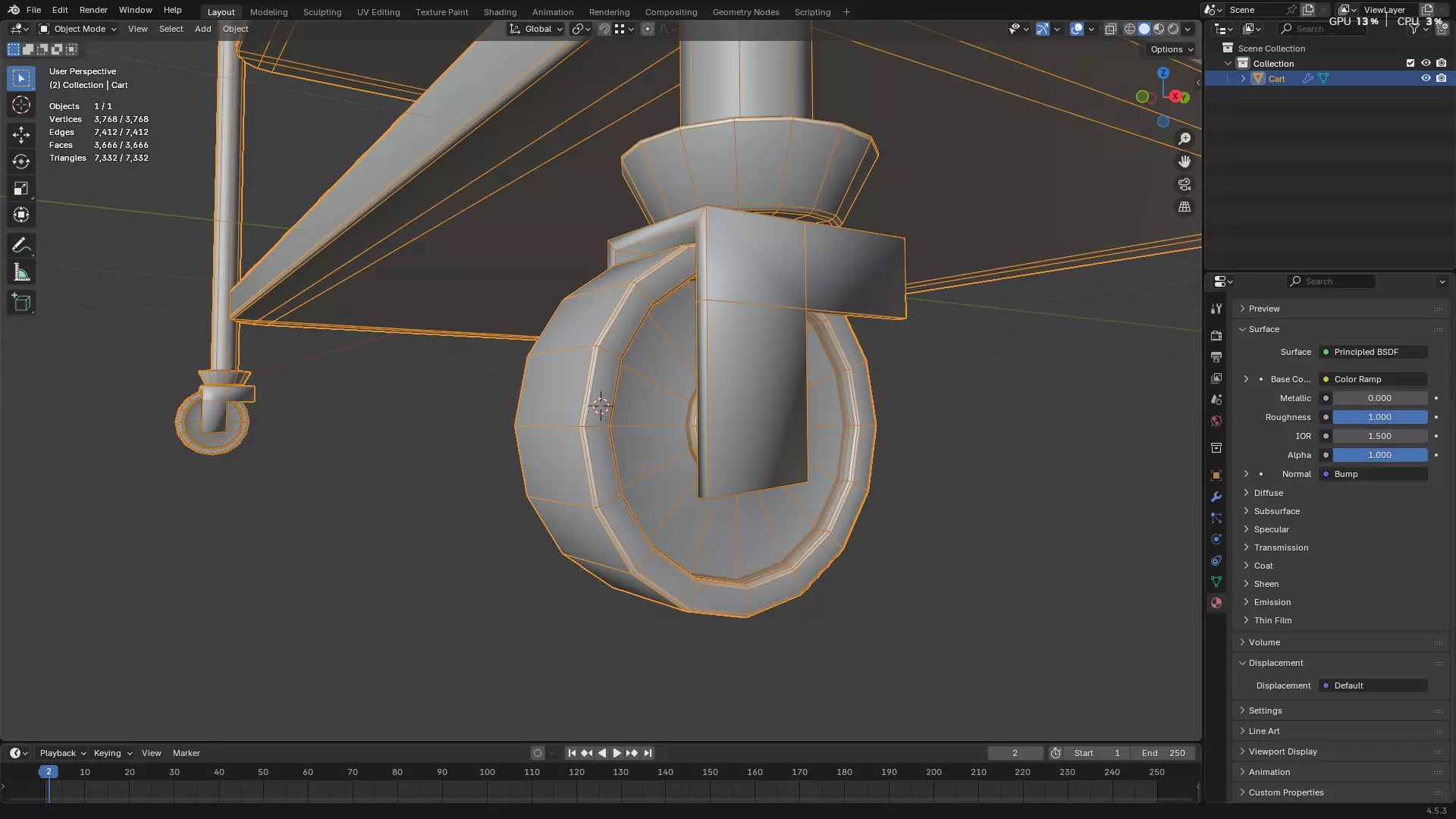Choose the Add Cube tool
The image size is (1456, 819).
tap(21, 303)
